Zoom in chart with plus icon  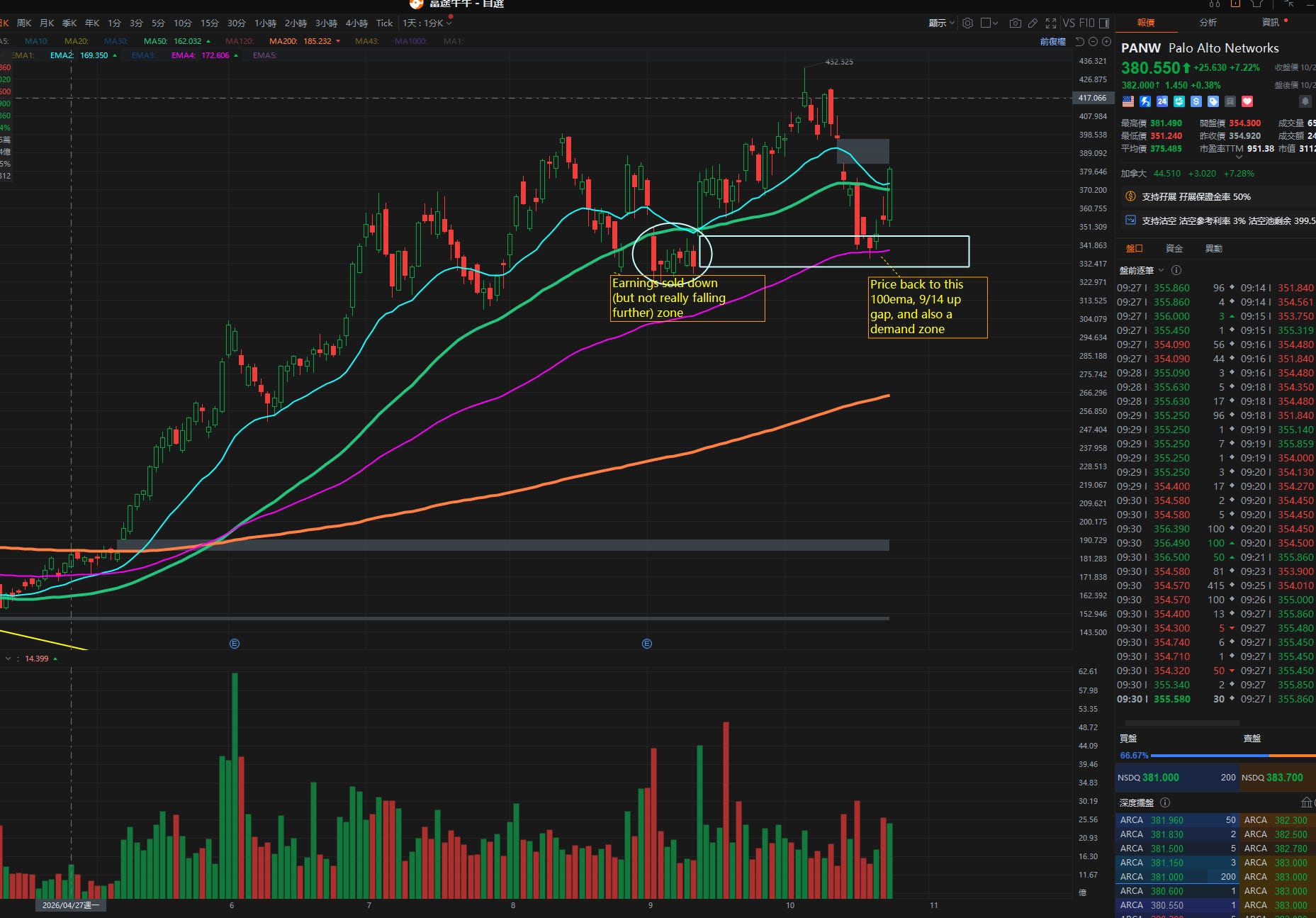click(1106, 41)
